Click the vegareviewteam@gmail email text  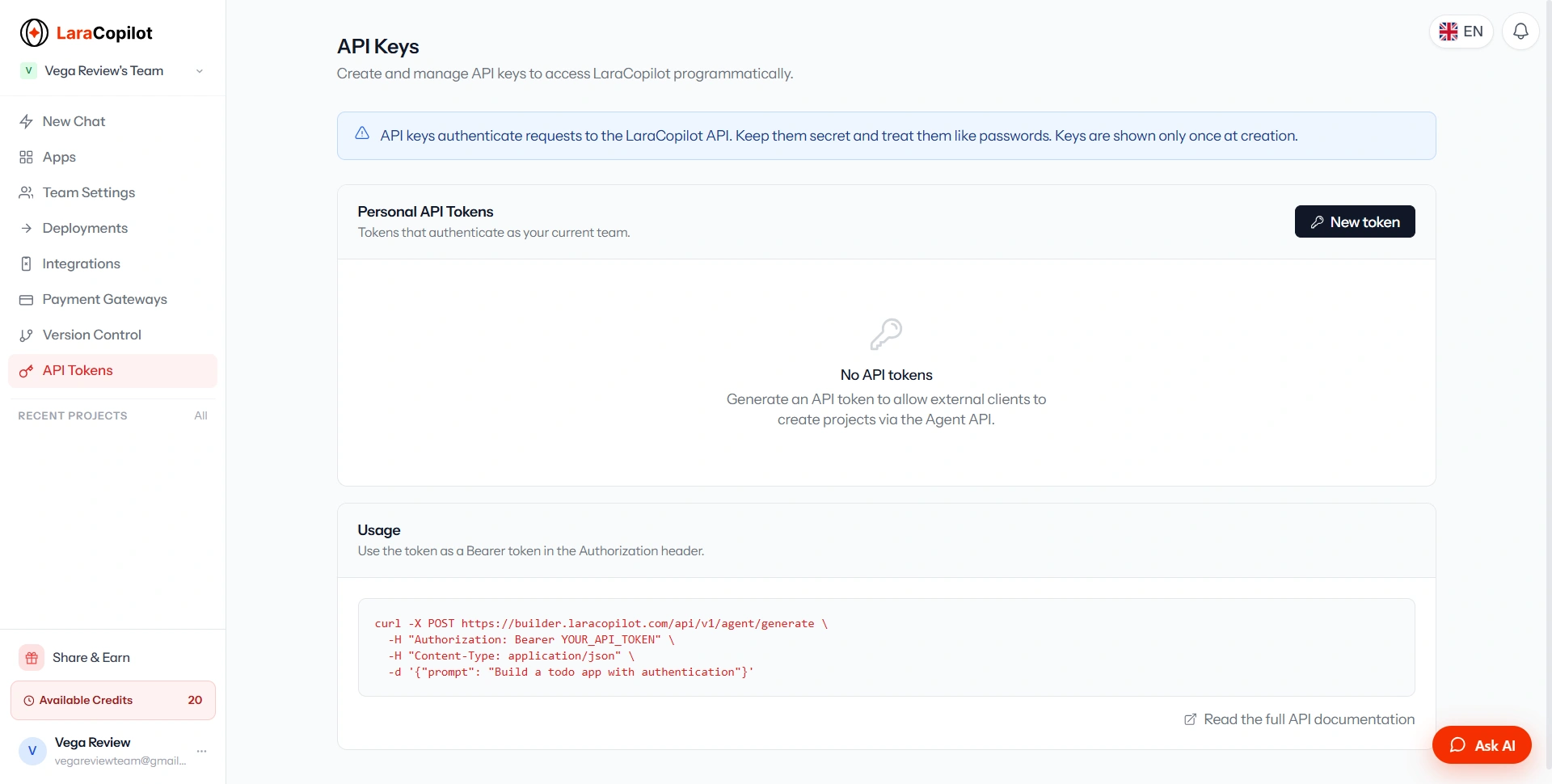(x=120, y=761)
